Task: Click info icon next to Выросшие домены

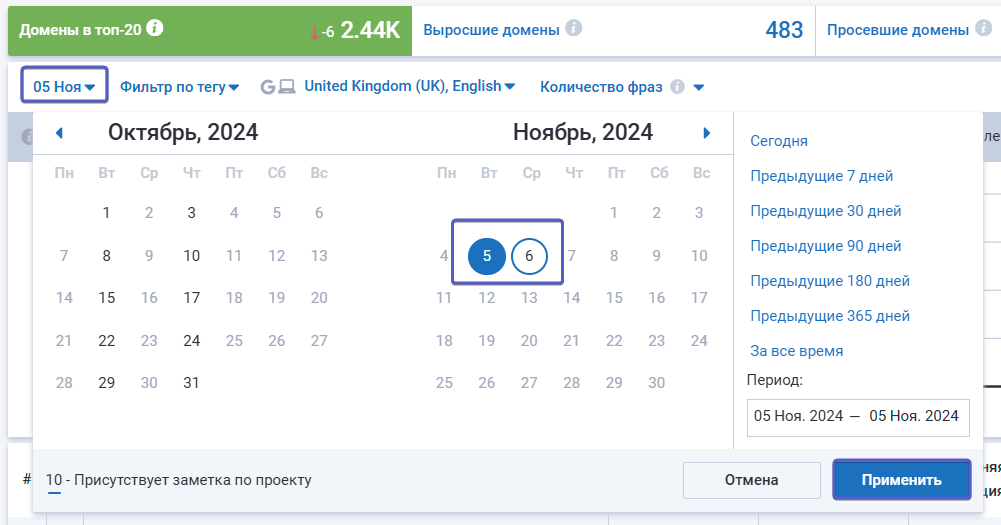Action: coord(573,29)
